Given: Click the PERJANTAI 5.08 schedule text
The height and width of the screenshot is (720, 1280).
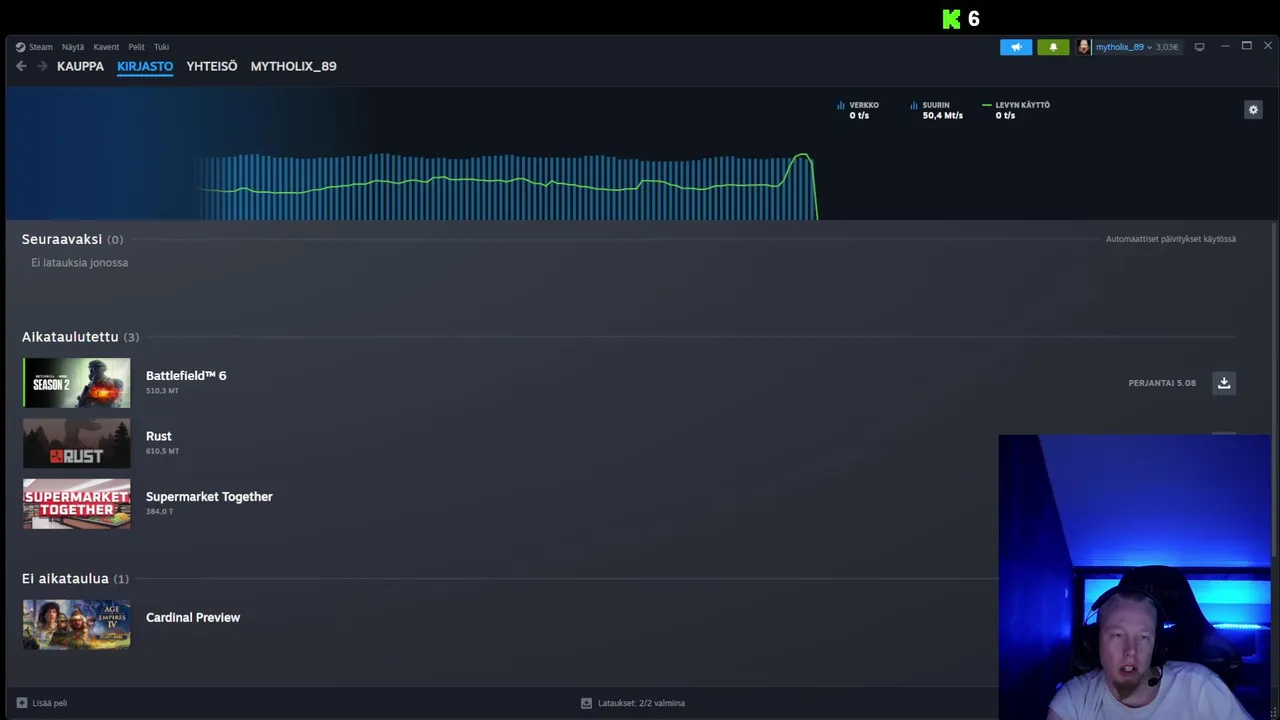Looking at the screenshot, I should coord(1162,383).
